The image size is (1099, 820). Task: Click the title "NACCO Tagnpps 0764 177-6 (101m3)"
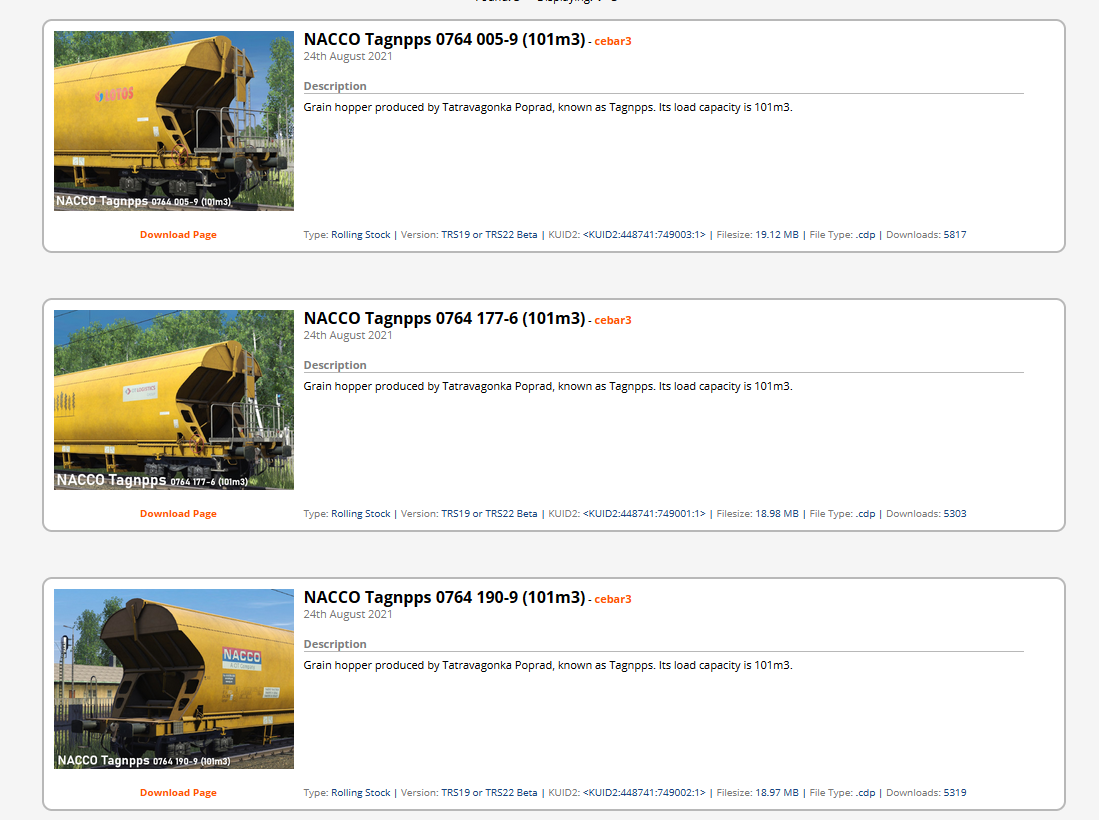pos(444,318)
